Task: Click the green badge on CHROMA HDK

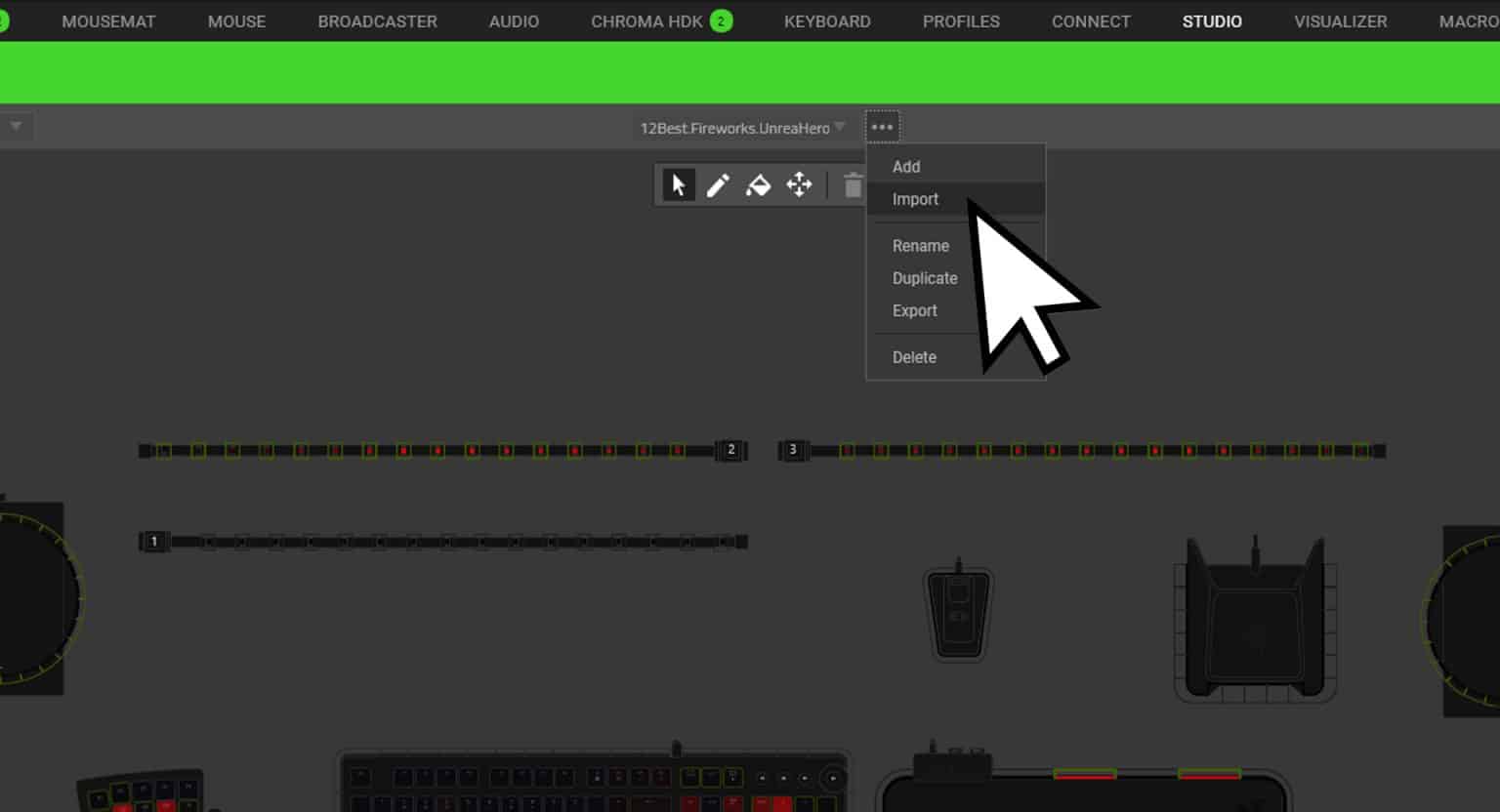Action: click(x=722, y=20)
